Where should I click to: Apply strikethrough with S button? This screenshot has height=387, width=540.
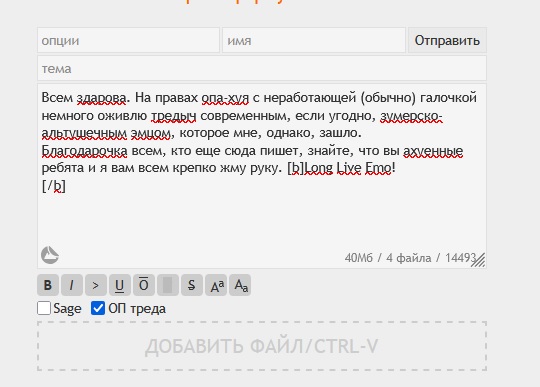tap(192, 285)
